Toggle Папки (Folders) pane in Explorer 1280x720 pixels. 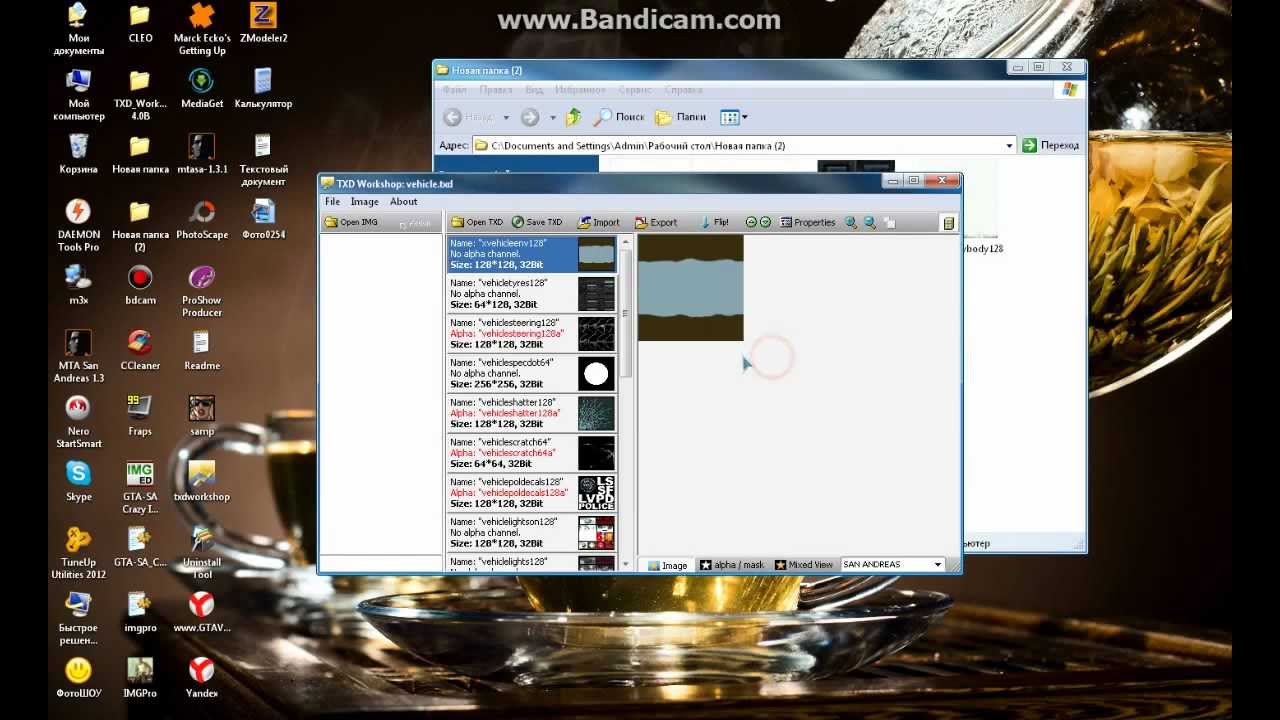tap(680, 117)
